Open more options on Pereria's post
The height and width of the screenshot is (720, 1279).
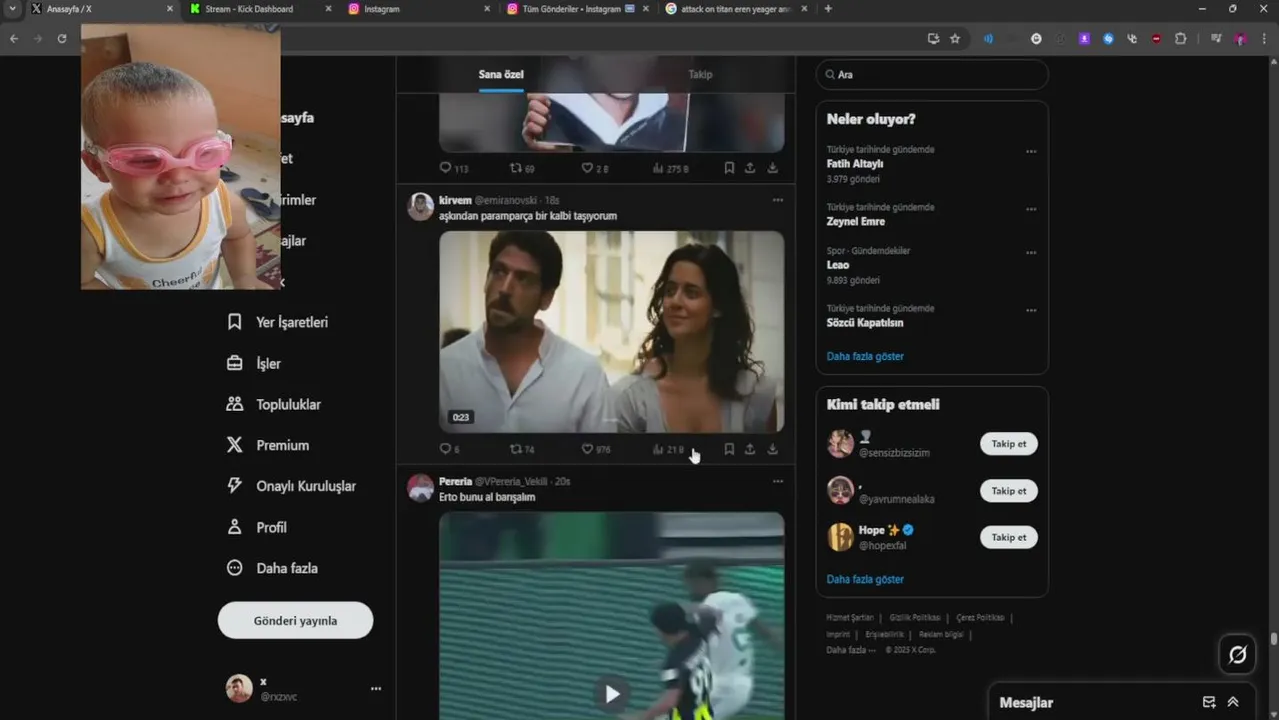[778, 481]
